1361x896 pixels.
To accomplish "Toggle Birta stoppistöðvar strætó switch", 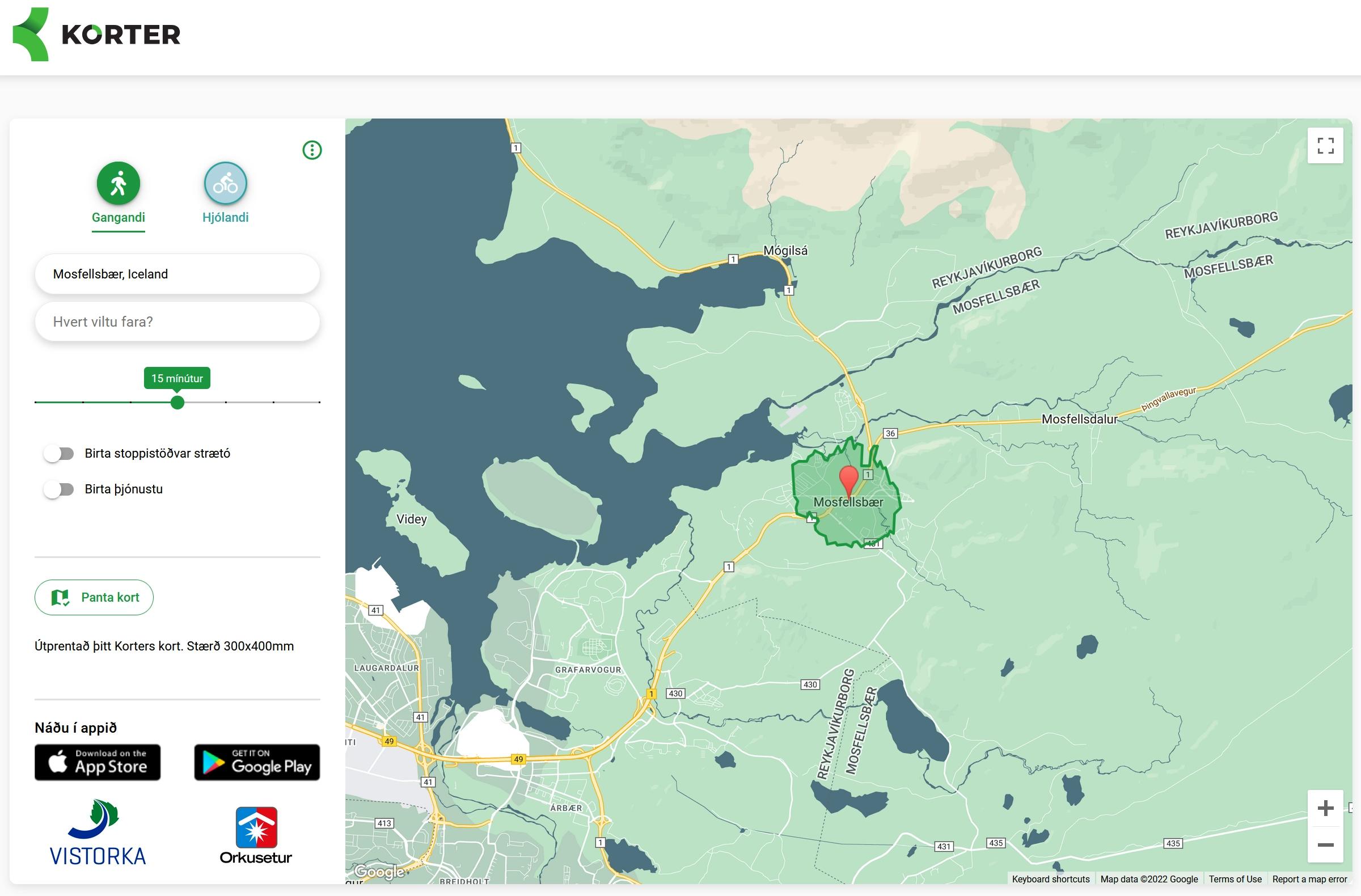I will (x=59, y=454).
